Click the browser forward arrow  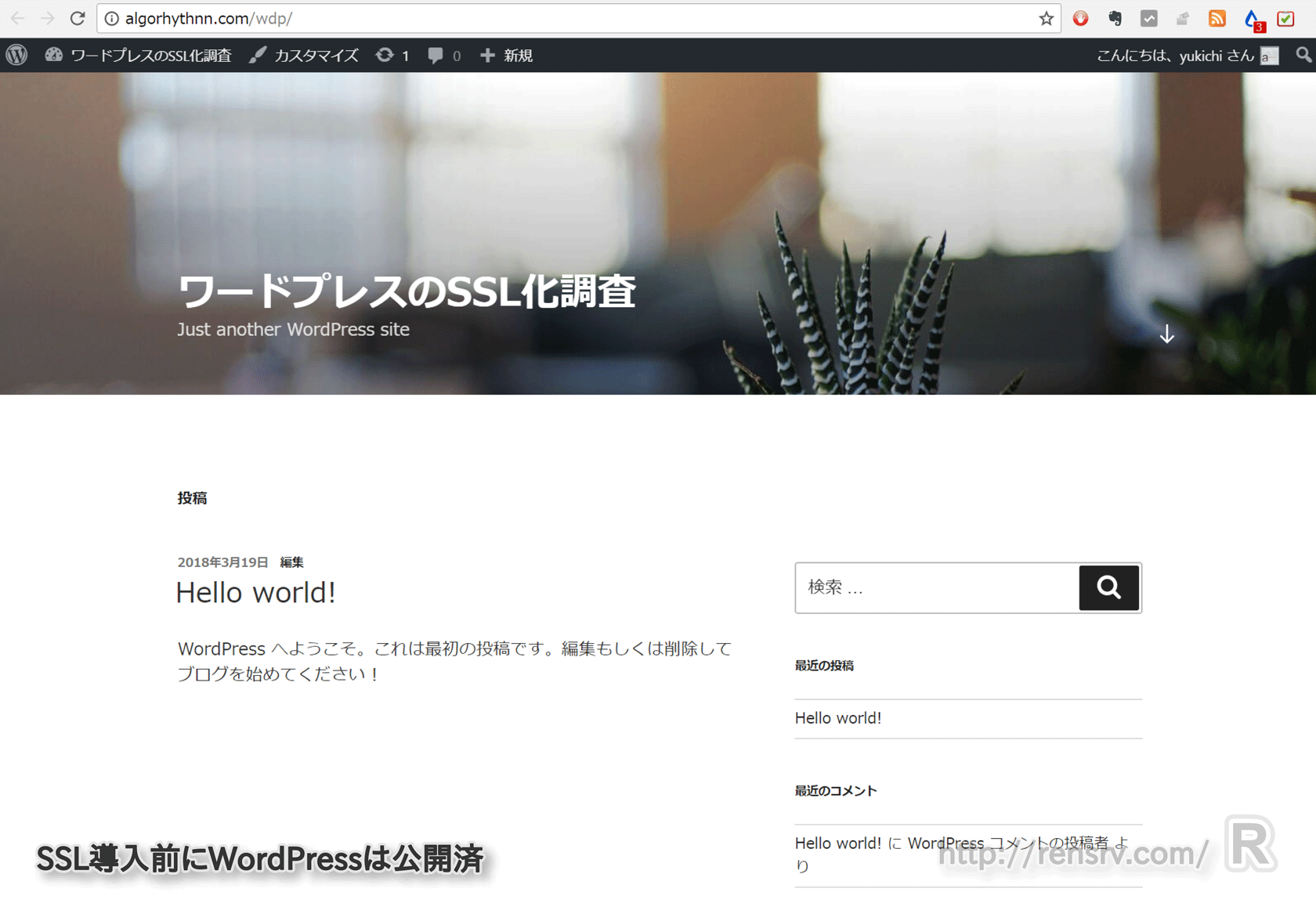tap(47, 18)
